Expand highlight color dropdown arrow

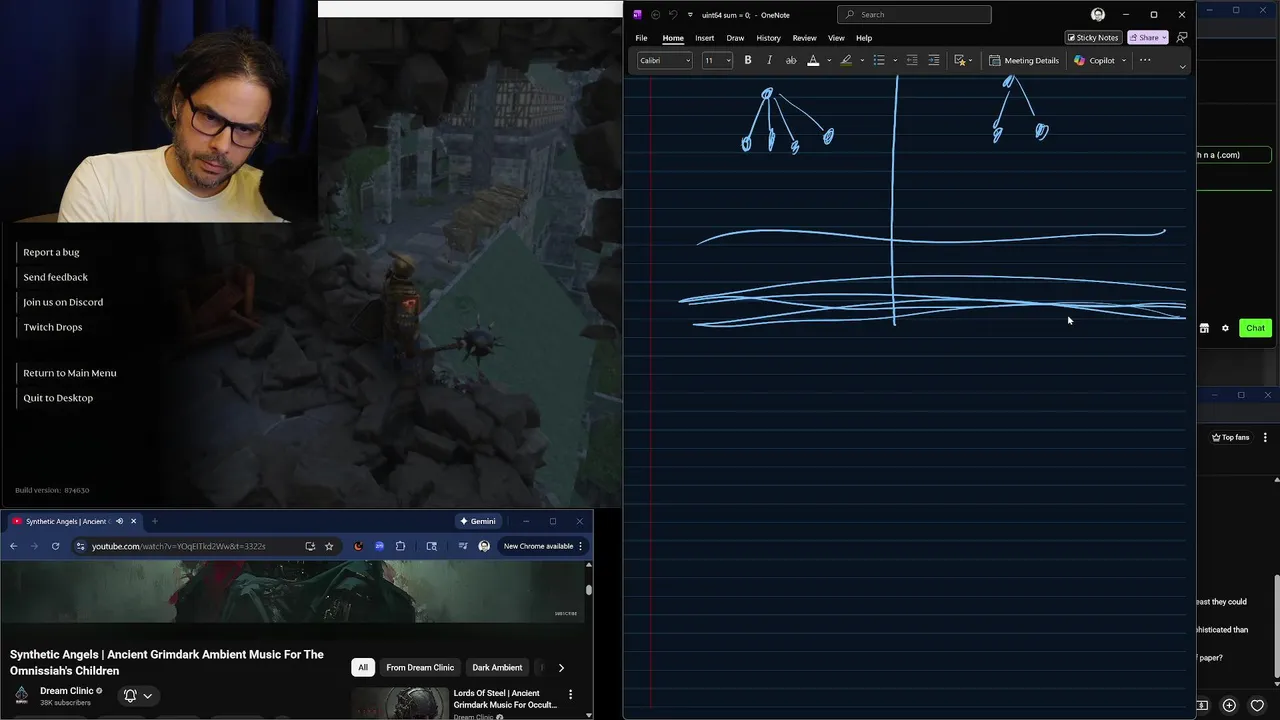[x=862, y=60]
